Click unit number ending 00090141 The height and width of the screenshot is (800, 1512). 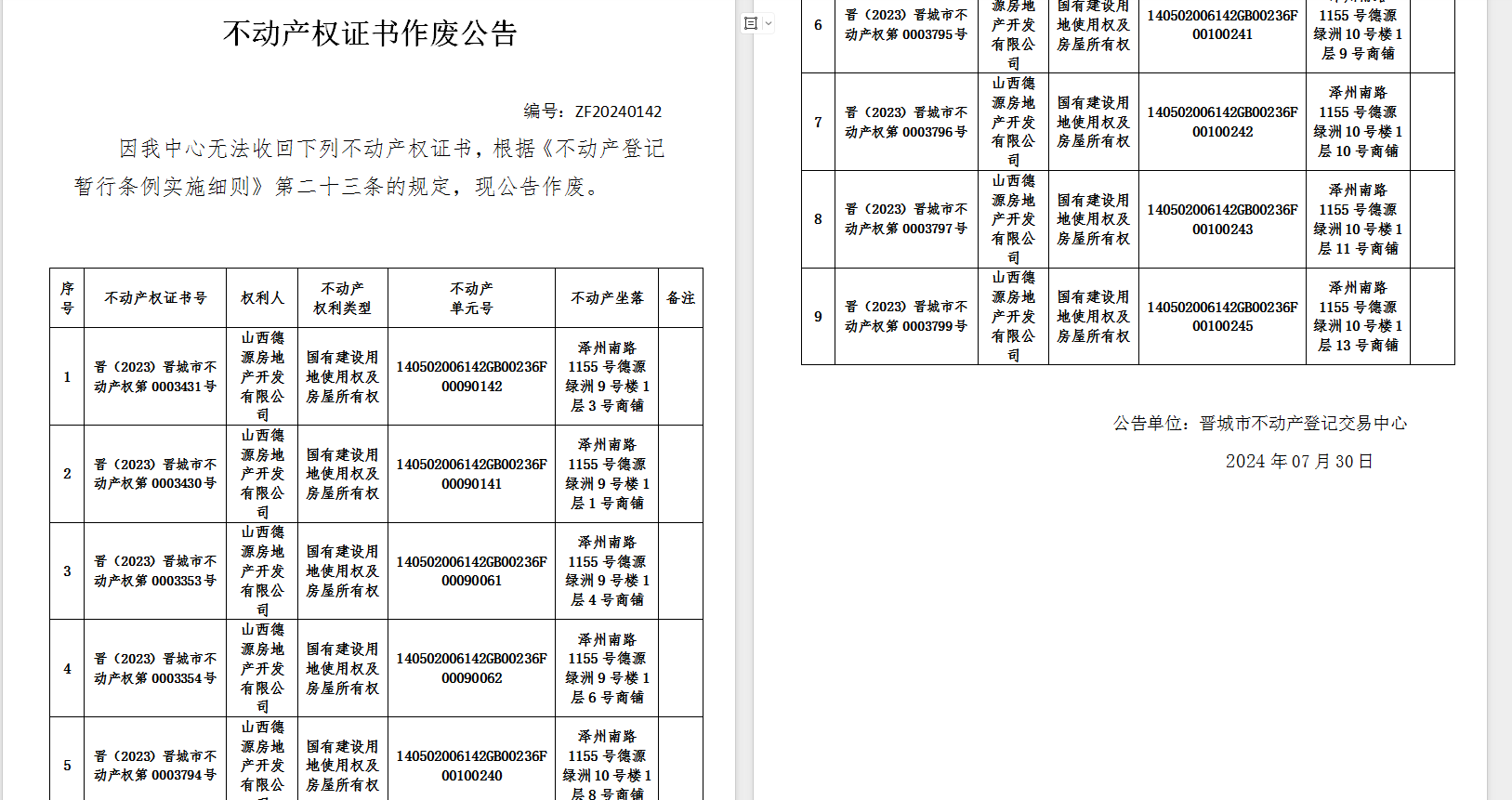coord(472,474)
